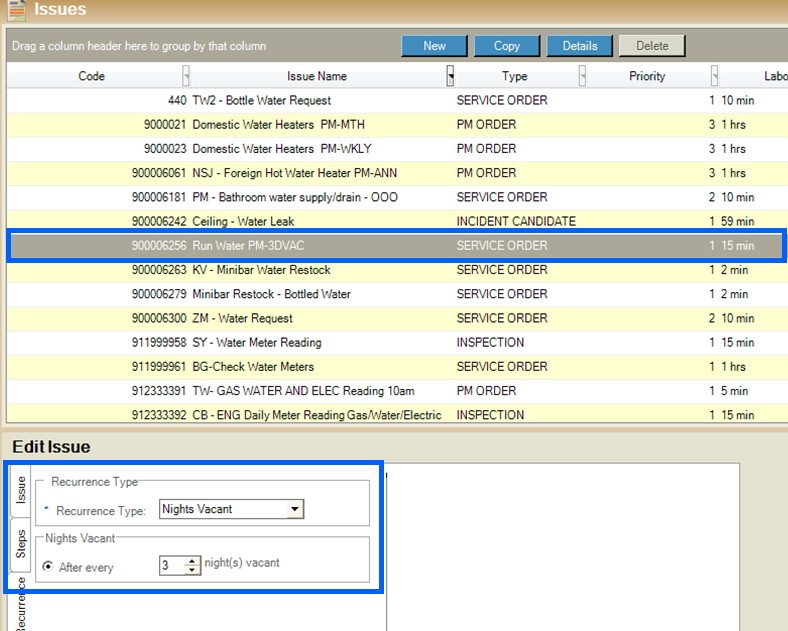Open the Priority column filter button
The width and height of the screenshot is (788, 631).
[715, 76]
